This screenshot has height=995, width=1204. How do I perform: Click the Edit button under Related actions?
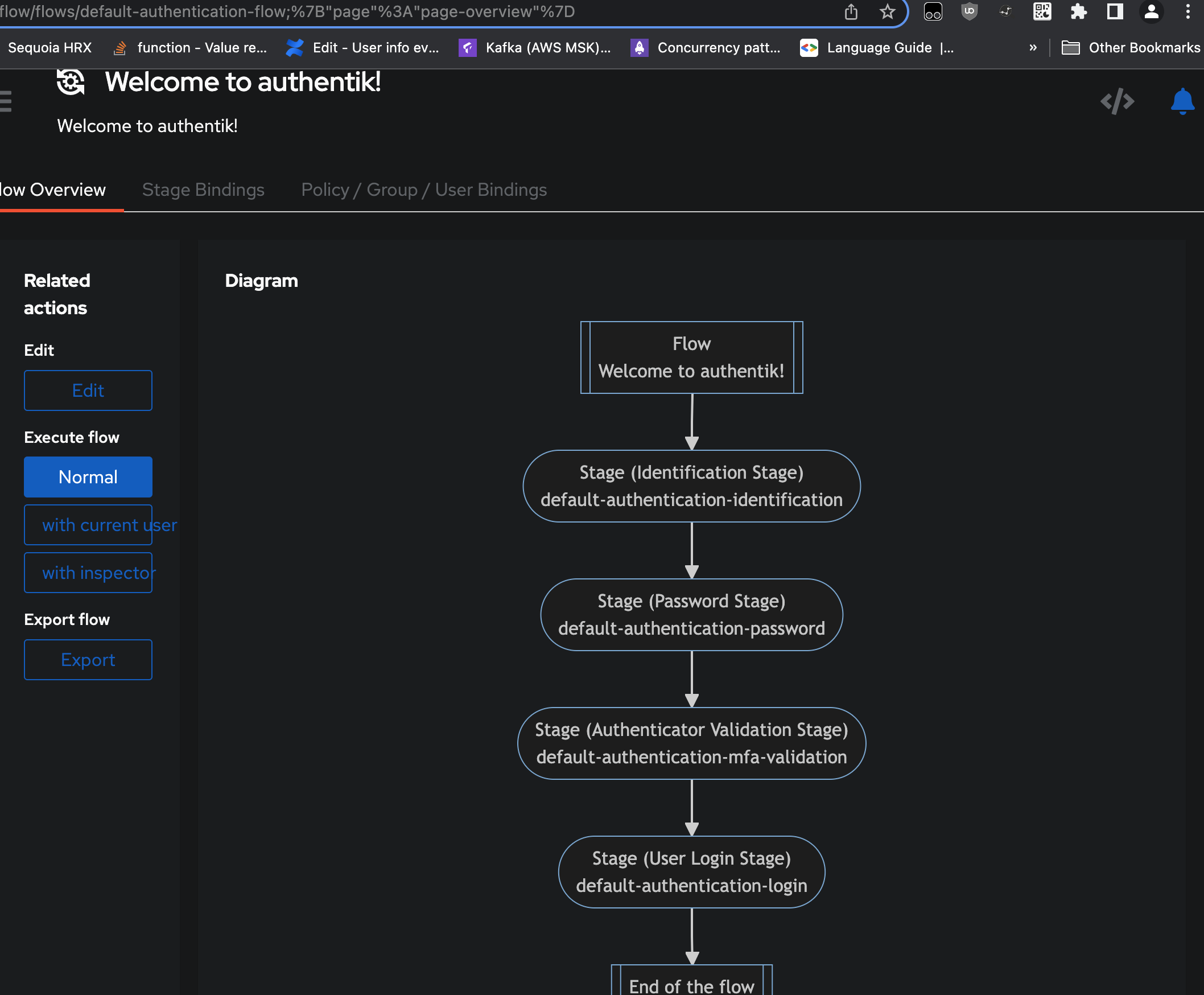[x=88, y=390]
